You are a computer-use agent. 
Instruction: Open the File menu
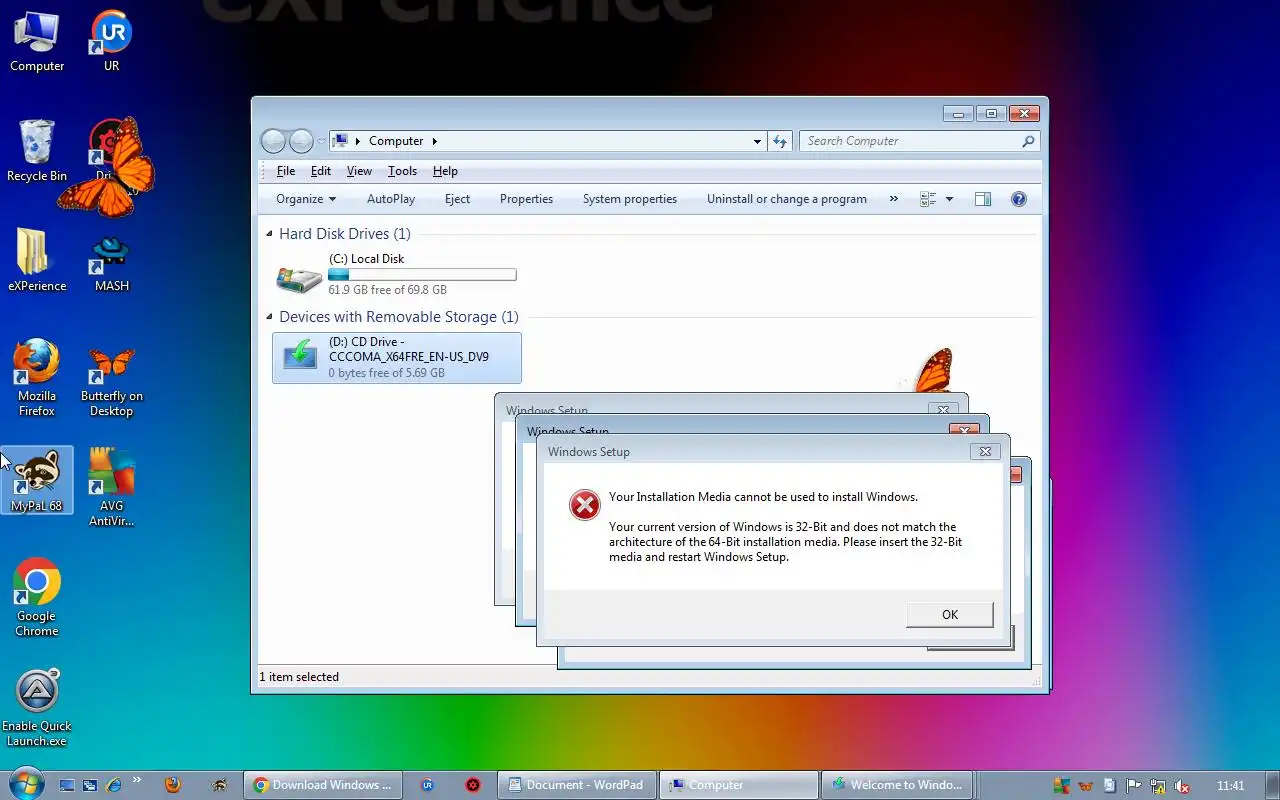click(286, 171)
